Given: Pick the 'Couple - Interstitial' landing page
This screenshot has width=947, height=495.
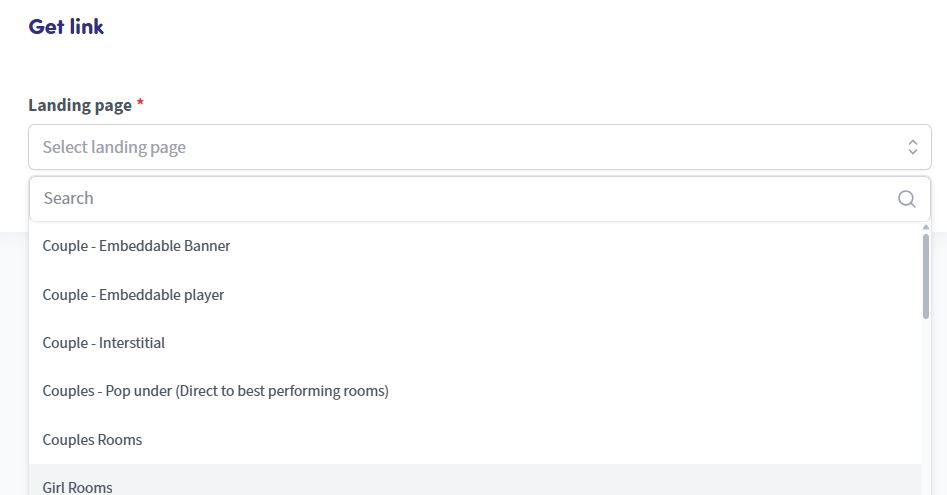Looking at the screenshot, I should point(104,343).
